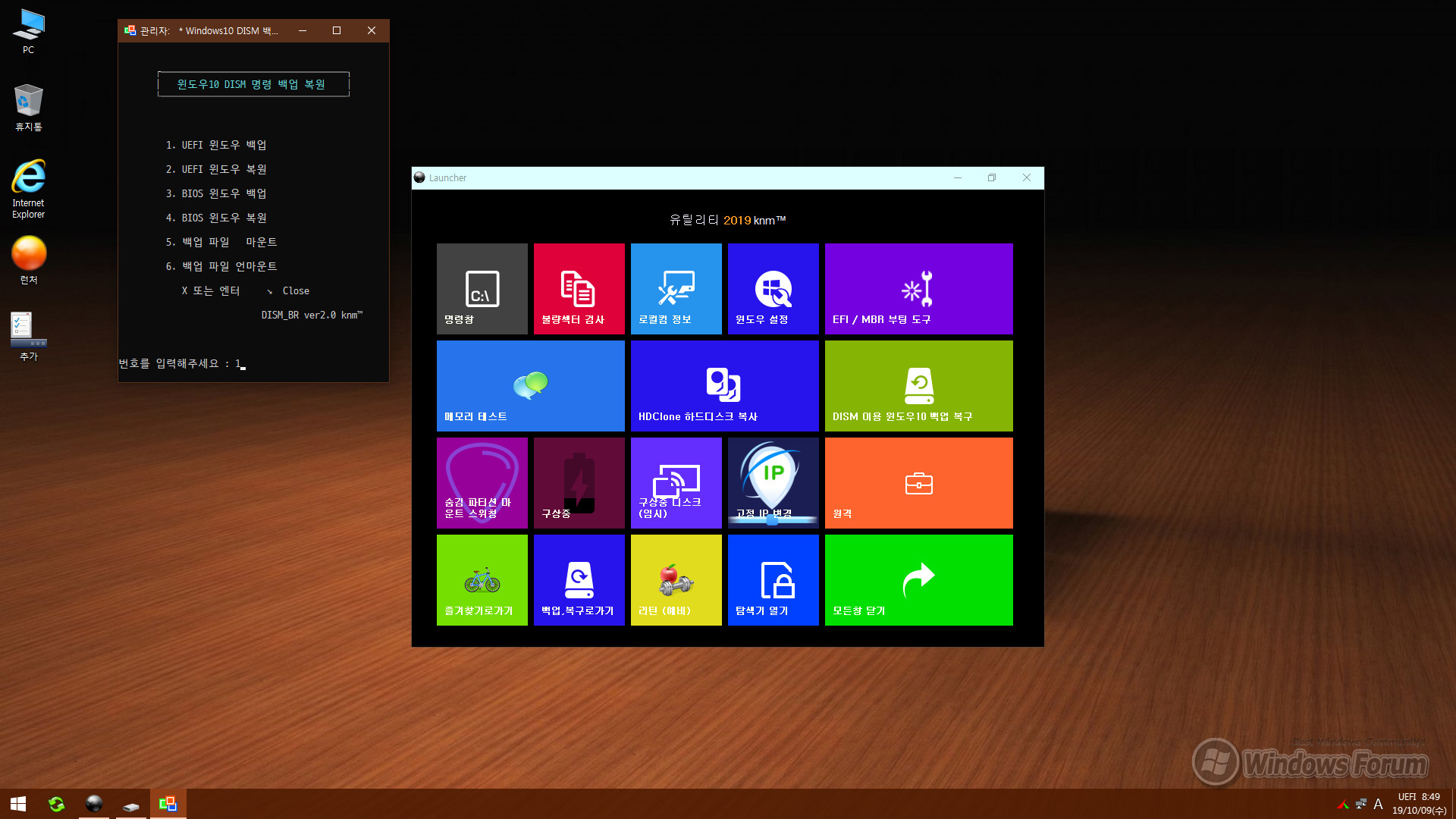The height and width of the screenshot is (819, 1456).
Task: Click the network icon in system tray
Action: 1361,804
